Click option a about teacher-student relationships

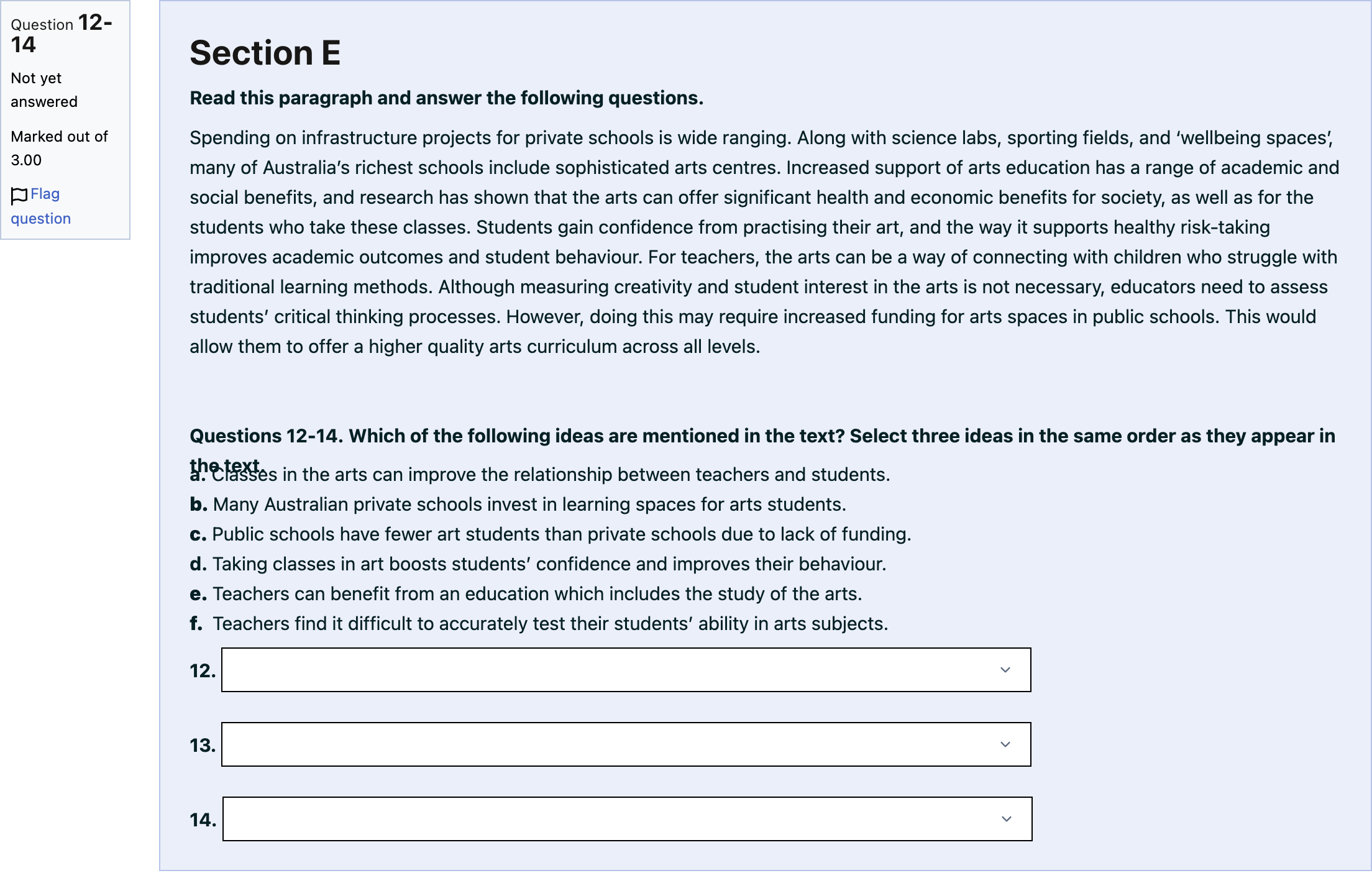click(x=540, y=475)
